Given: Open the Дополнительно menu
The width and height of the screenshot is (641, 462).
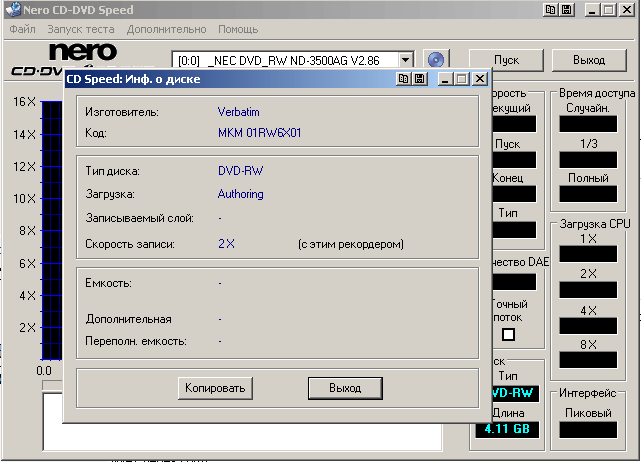Looking at the screenshot, I should (x=166, y=29).
